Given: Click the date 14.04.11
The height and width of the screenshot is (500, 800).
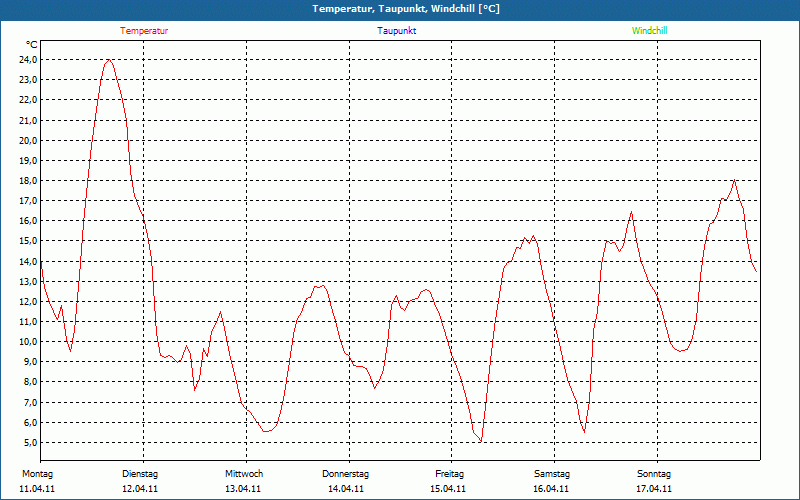Looking at the screenshot, I should point(346,489).
